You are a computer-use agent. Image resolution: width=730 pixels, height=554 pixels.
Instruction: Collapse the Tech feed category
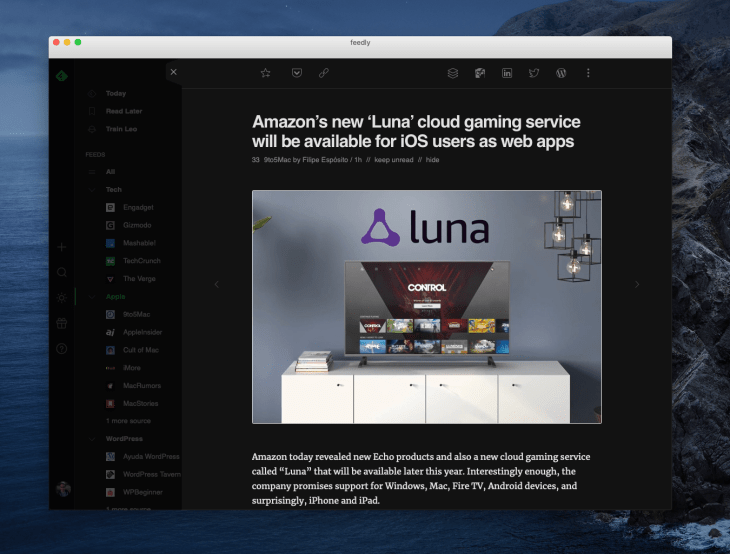pyautogui.click(x=93, y=189)
